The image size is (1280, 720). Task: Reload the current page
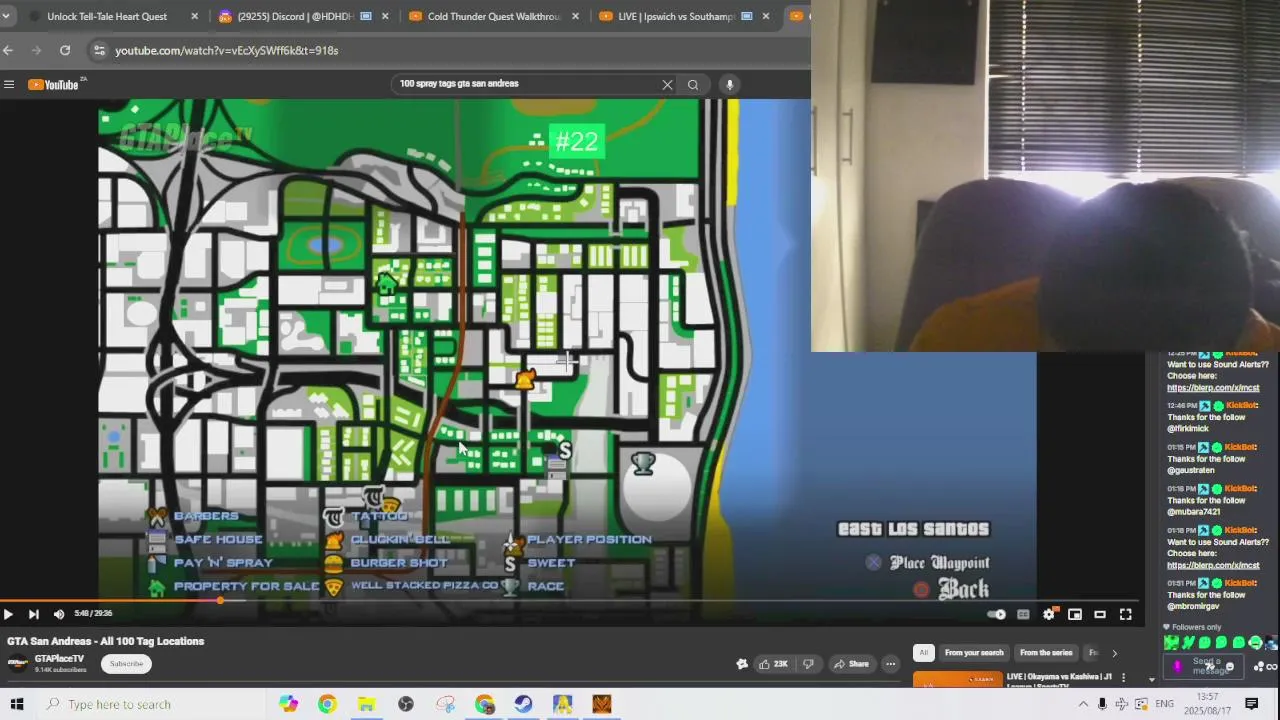coord(65,50)
